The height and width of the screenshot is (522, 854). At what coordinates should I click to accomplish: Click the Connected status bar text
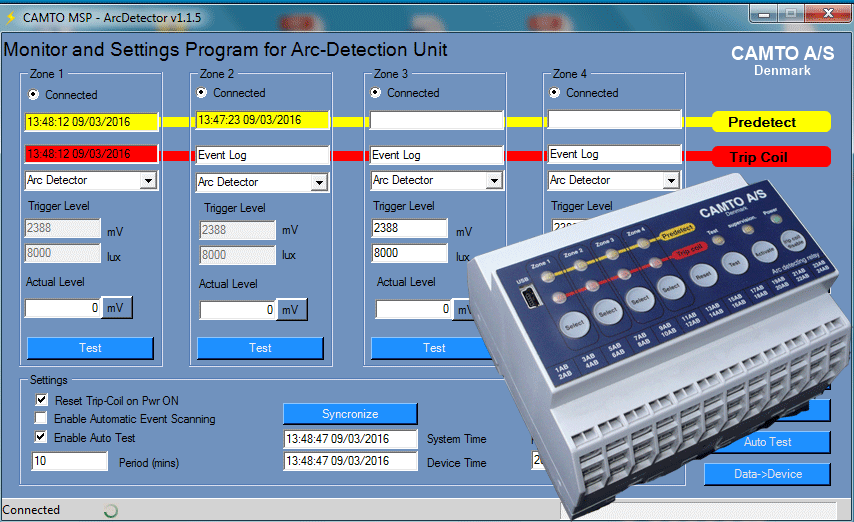[31, 510]
